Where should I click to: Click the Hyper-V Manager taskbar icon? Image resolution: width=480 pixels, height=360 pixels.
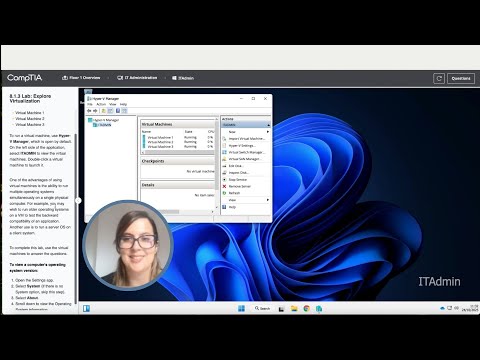click(x=319, y=309)
